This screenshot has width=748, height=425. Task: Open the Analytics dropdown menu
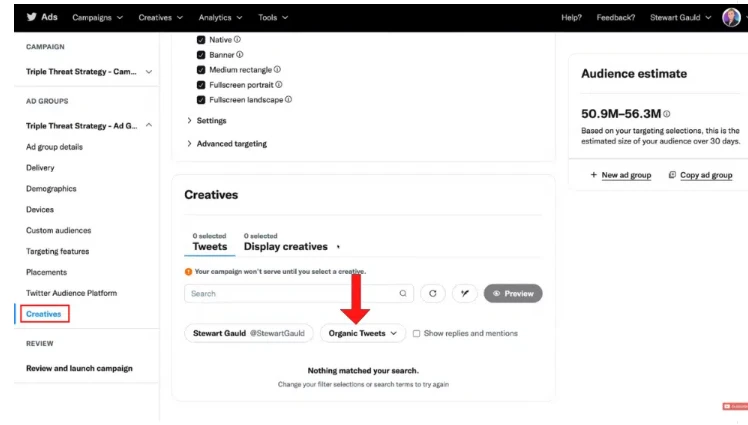[x=220, y=18]
